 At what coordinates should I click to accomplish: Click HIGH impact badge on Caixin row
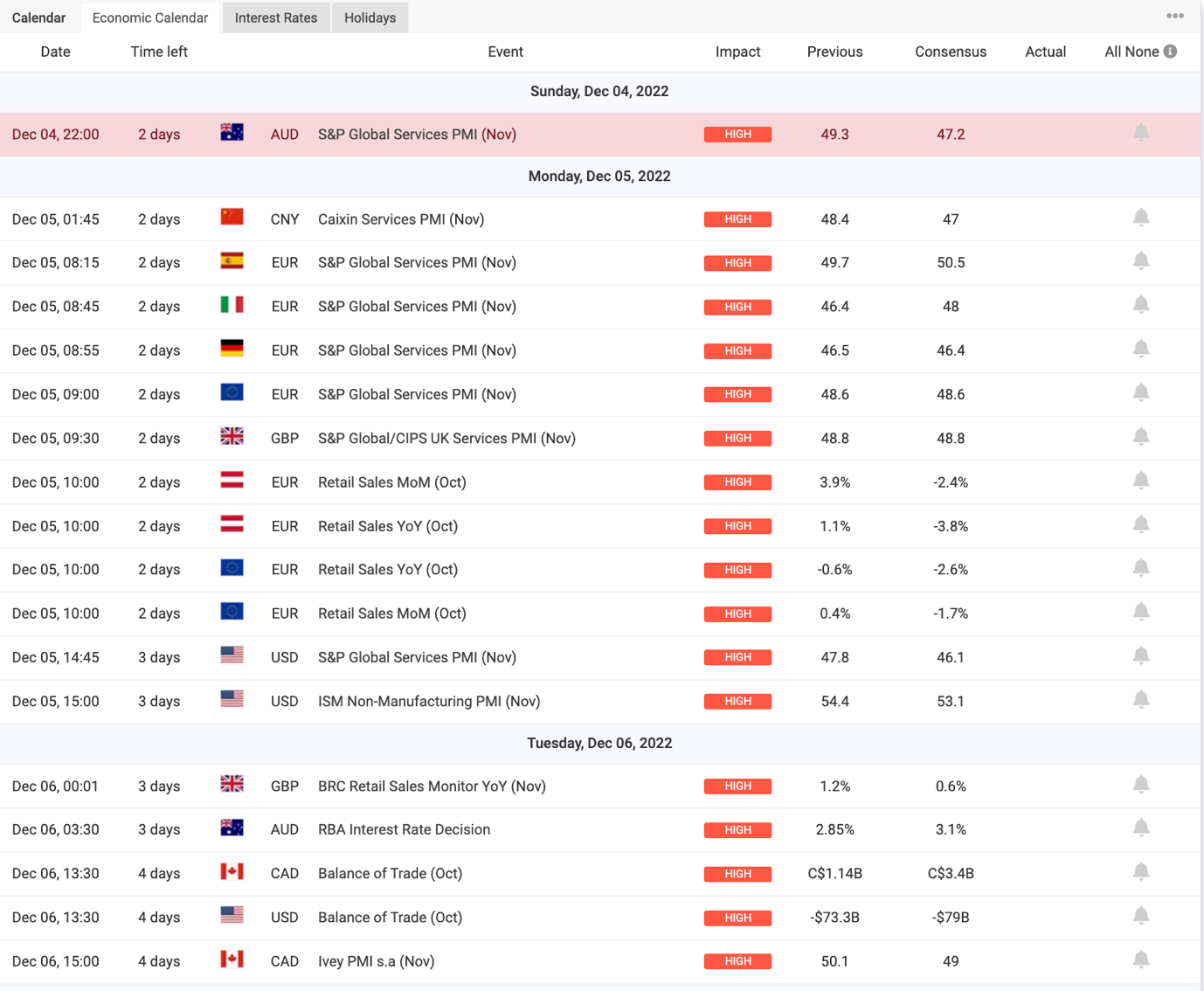[x=737, y=219]
